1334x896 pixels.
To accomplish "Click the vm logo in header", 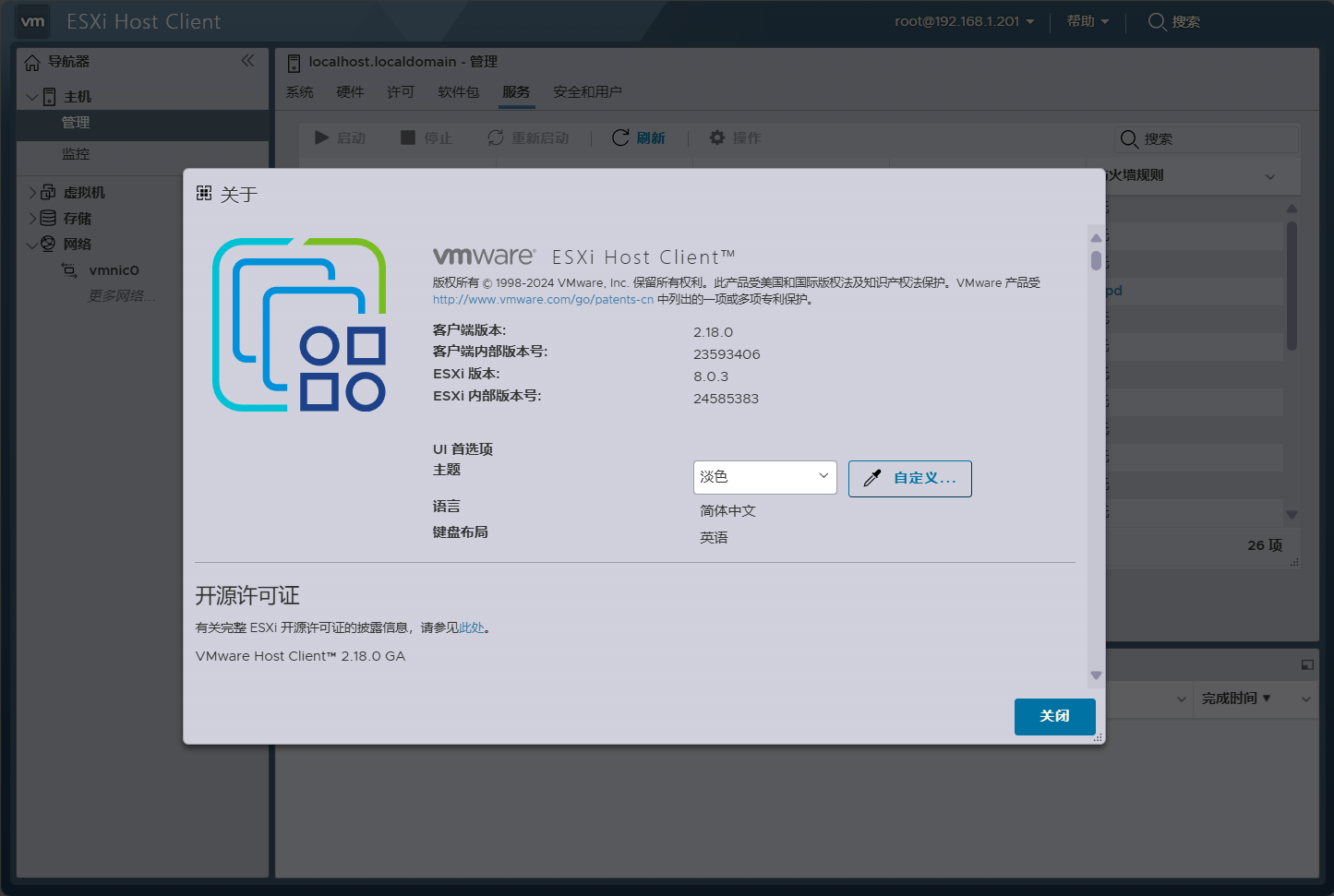I will pyautogui.click(x=32, y=21).
